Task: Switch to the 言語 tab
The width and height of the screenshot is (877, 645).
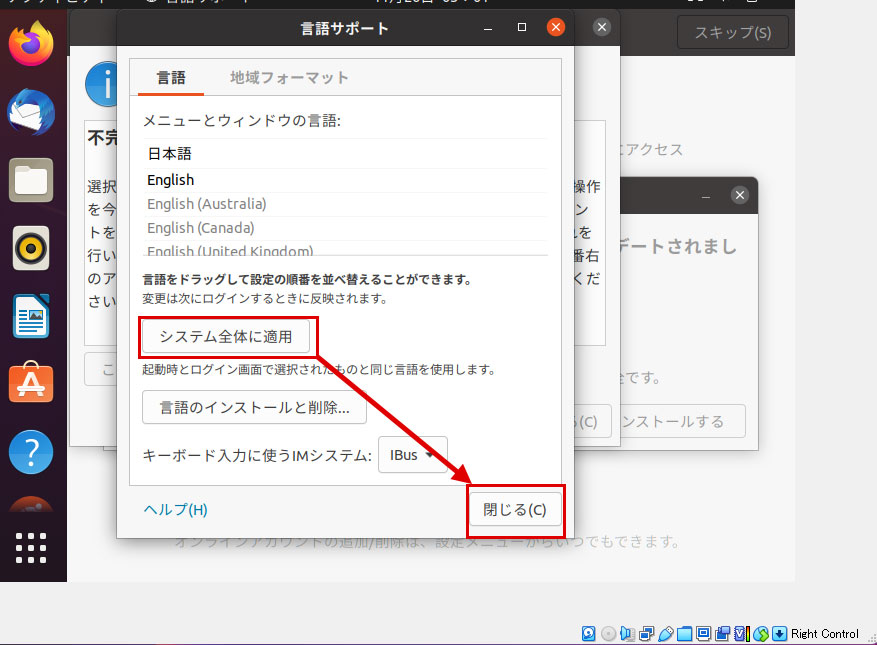Action: [x=171, y=77]
